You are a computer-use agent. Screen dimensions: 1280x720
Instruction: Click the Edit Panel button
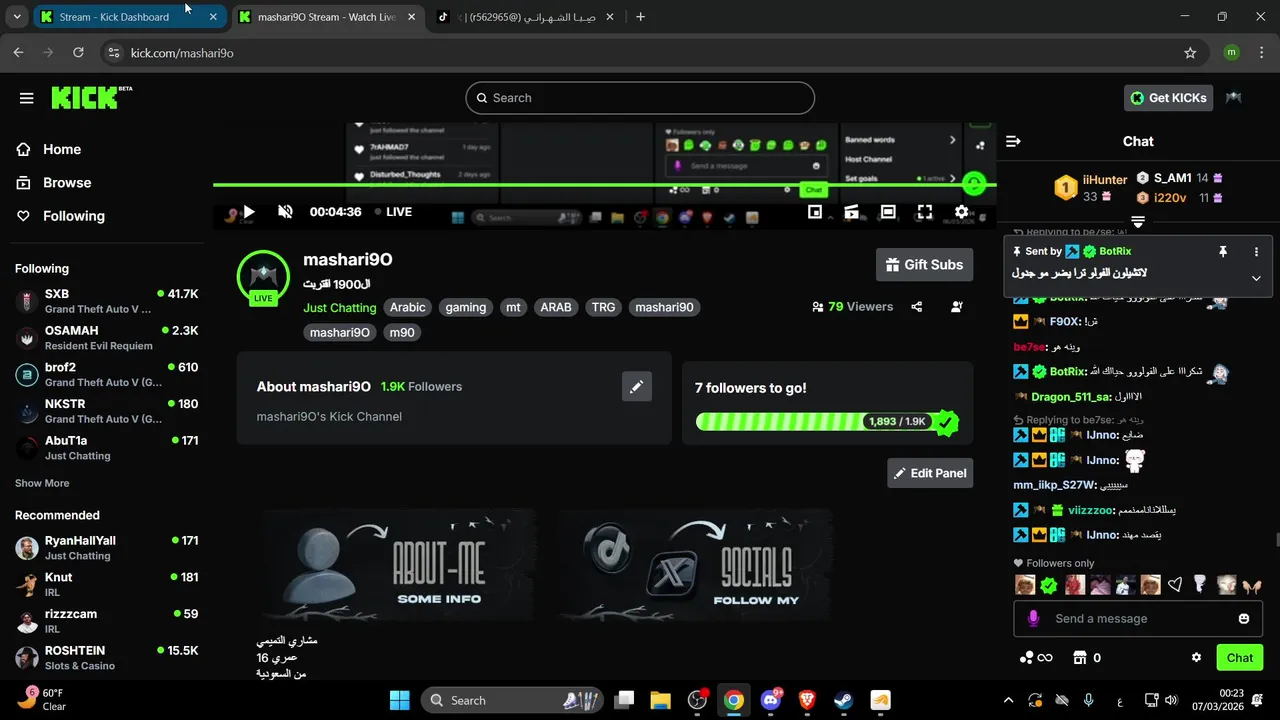930,473
